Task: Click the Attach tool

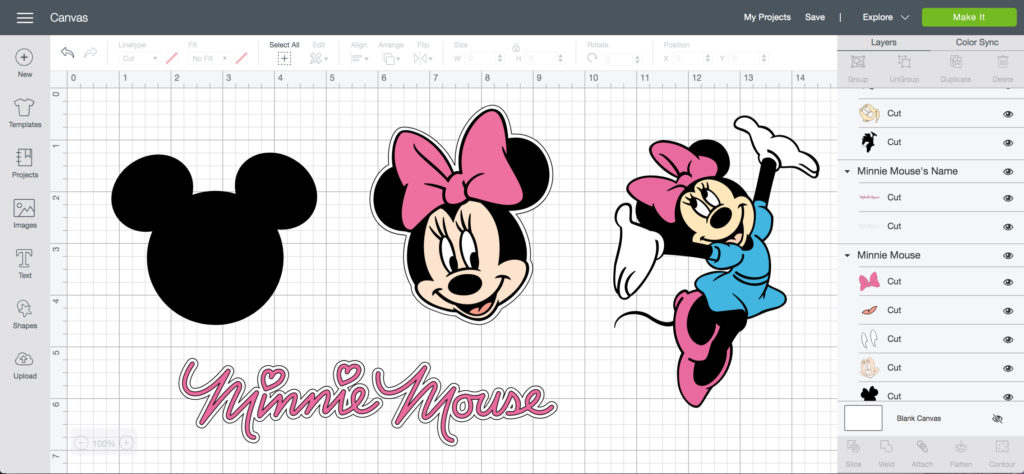Action: click(x=922, y=453)
